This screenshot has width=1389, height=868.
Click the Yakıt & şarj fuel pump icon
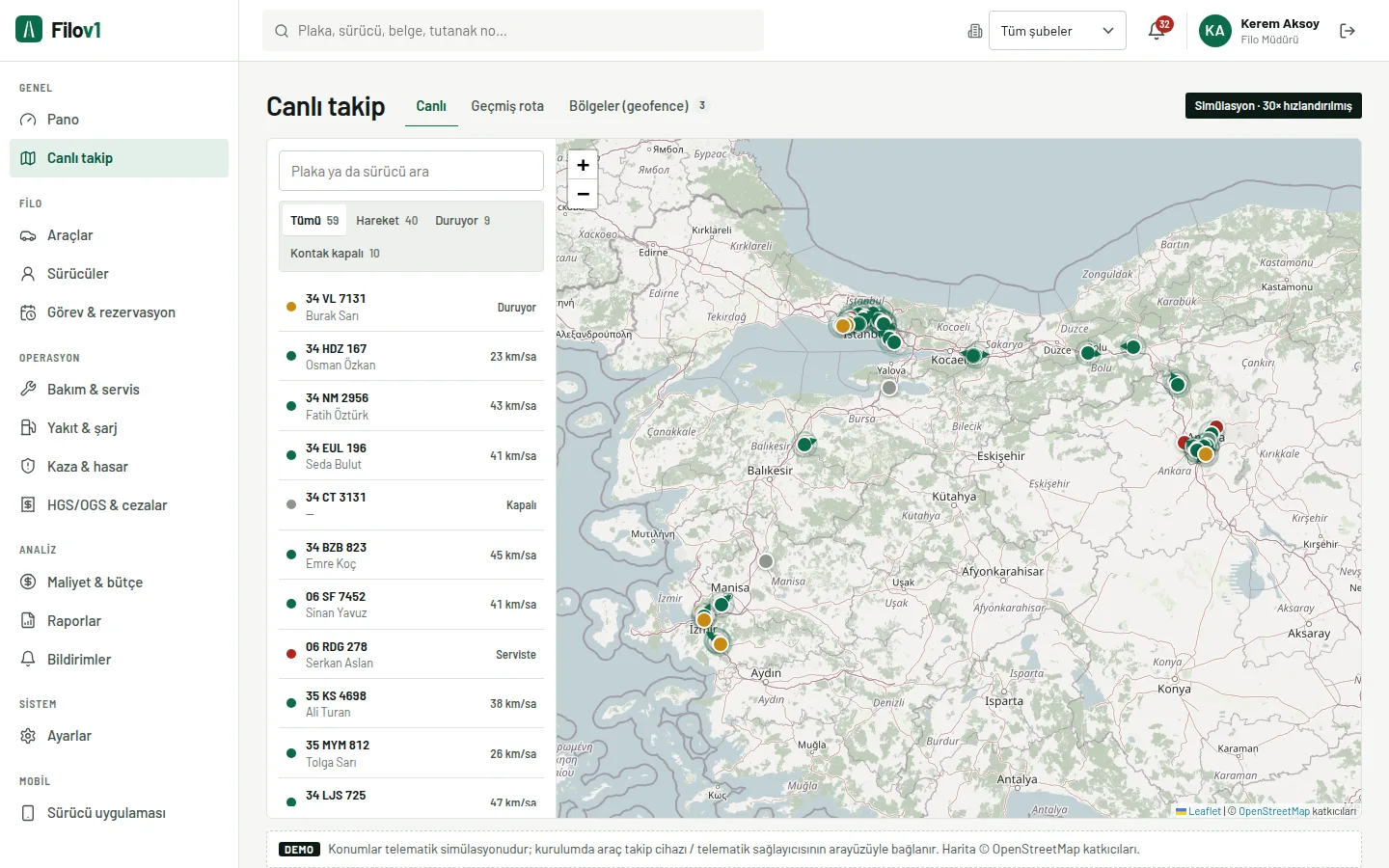coord(28,428)
